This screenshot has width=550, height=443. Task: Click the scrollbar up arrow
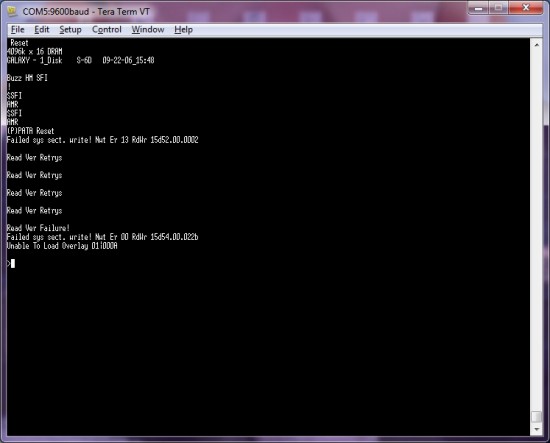coord(536,45)
